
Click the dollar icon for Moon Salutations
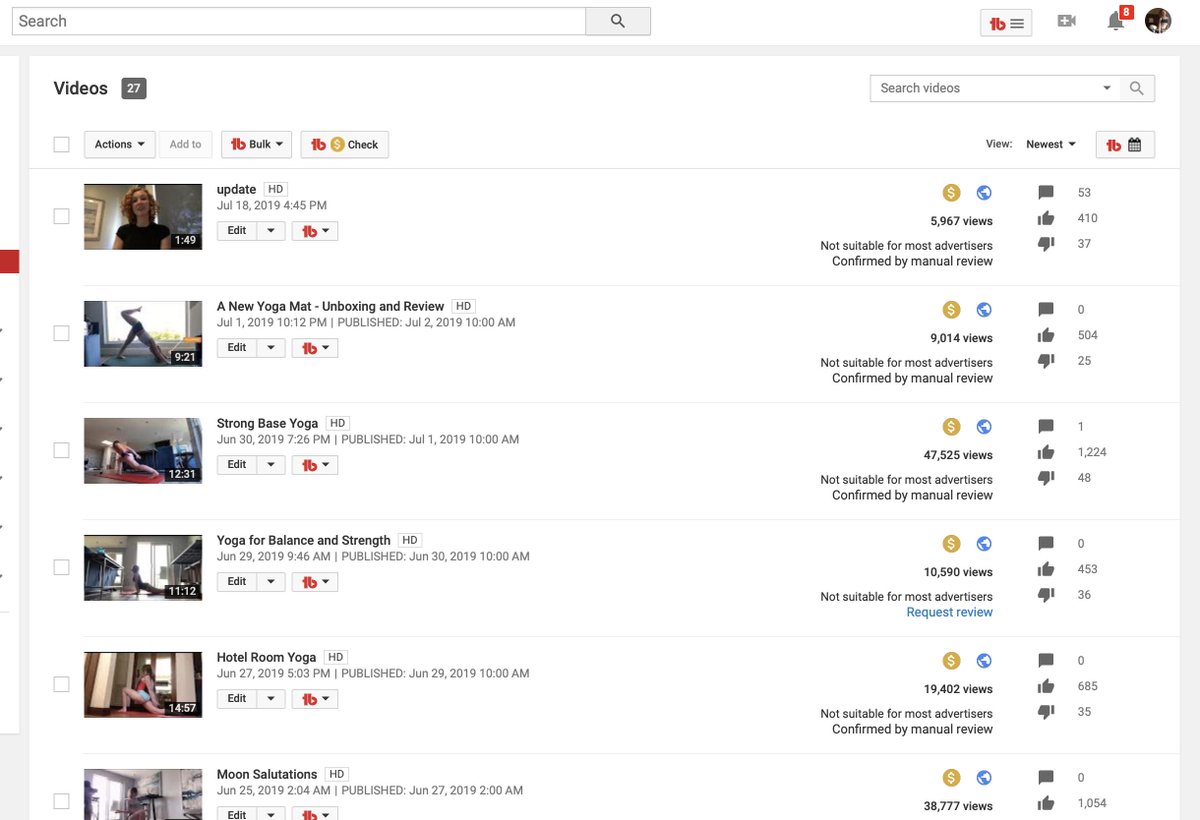point(952,778)
